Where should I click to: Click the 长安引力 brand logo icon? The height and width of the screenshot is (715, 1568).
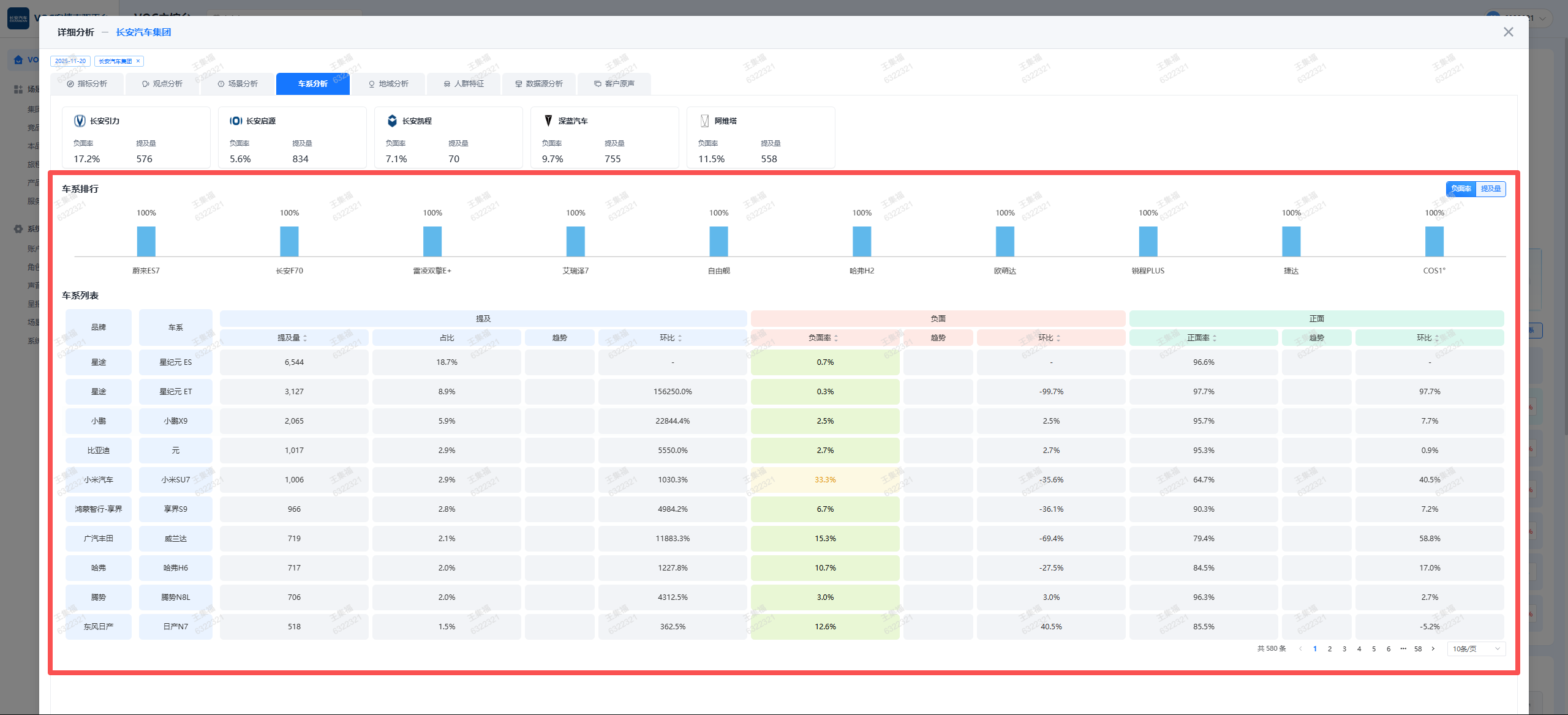tap(80, 121)
